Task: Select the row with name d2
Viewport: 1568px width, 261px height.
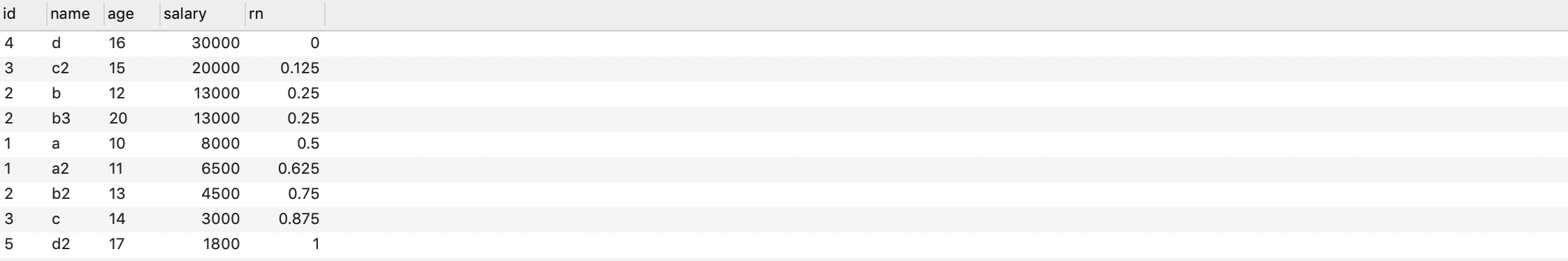Action: [x=784, y=244]
